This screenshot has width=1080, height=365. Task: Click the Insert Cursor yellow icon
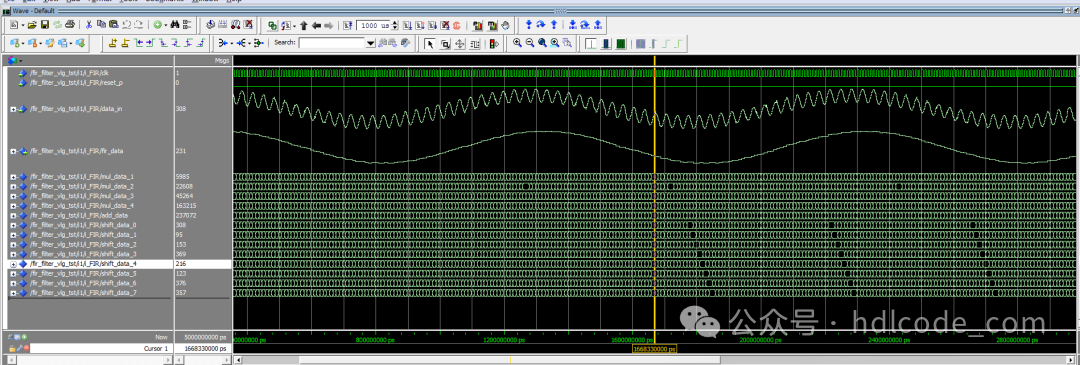tap(112, 43)
